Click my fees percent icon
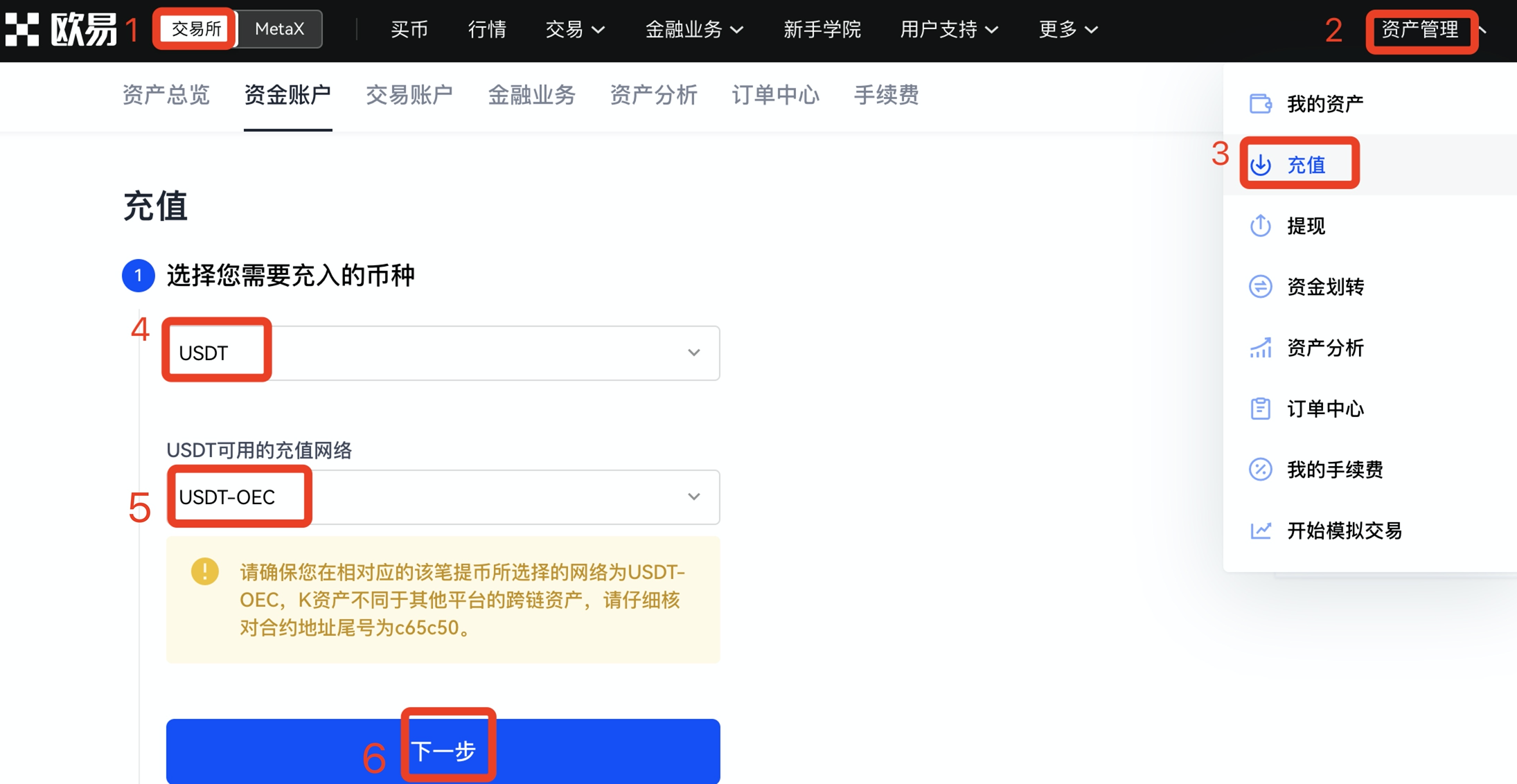Viewport: 1517px width, 784px height. click(1260, 470)
